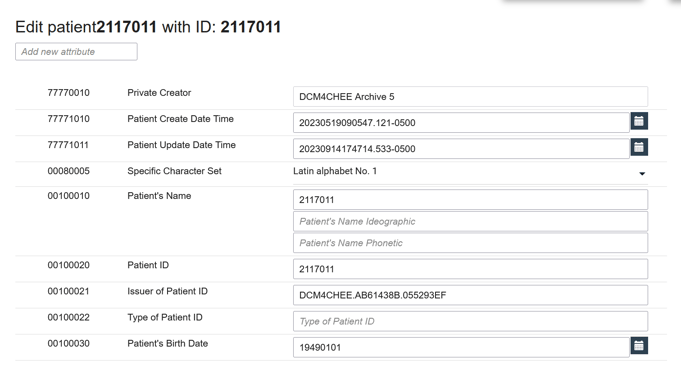681x370 pixels.
Task: Click the Type of Patient ID field
Action: [470, 321]
